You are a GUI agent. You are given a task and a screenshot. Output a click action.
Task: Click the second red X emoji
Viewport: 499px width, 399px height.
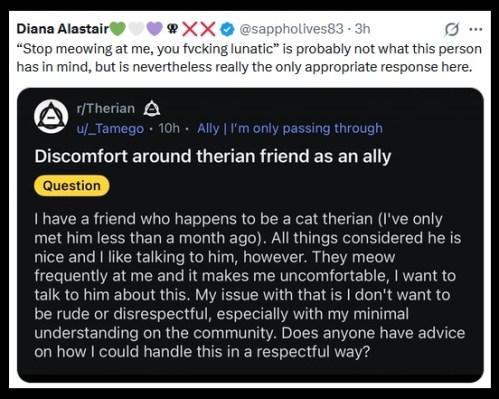[x=208, y=29]
